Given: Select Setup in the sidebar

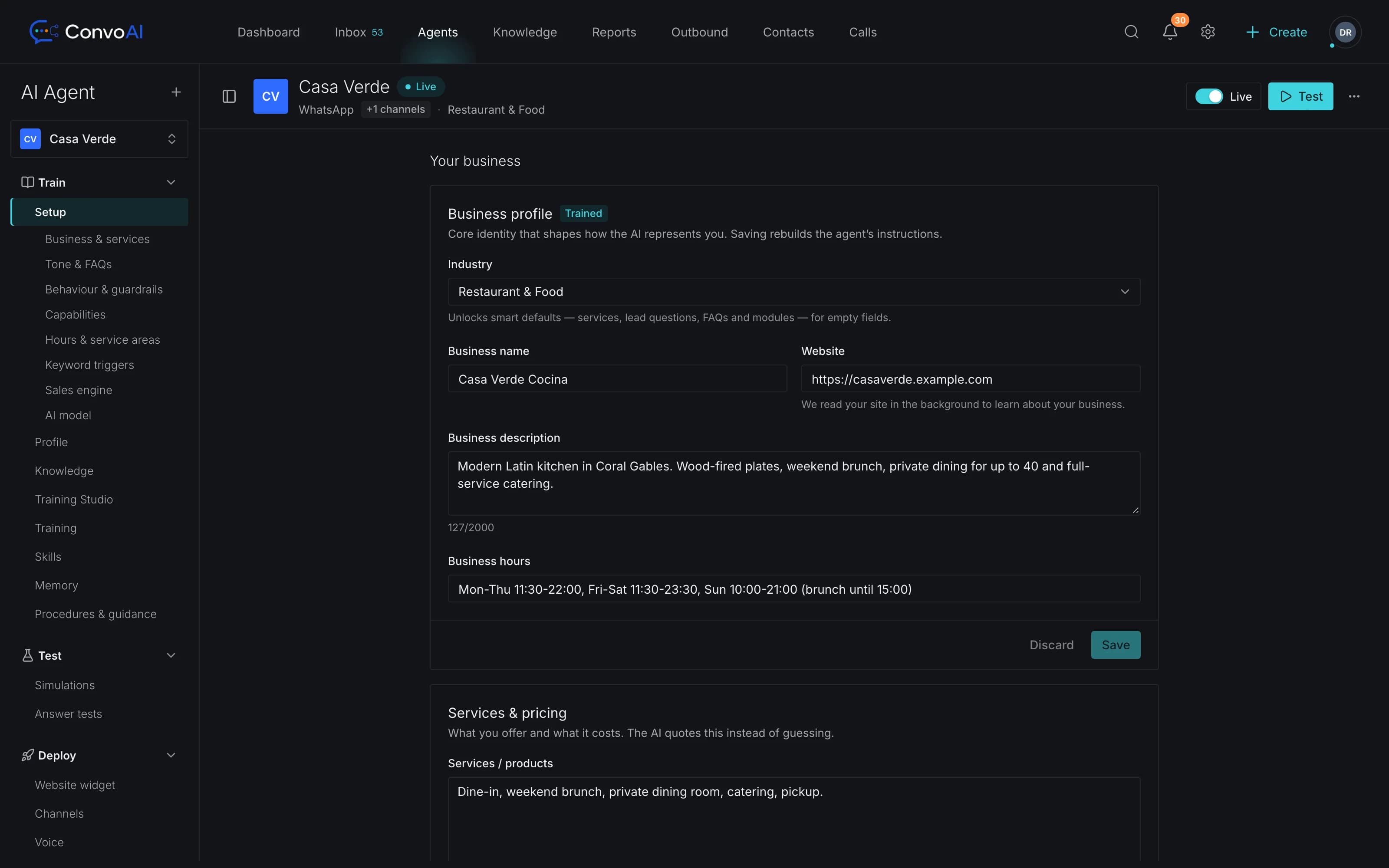Looking at the screenshot, I should pos(99,212).
